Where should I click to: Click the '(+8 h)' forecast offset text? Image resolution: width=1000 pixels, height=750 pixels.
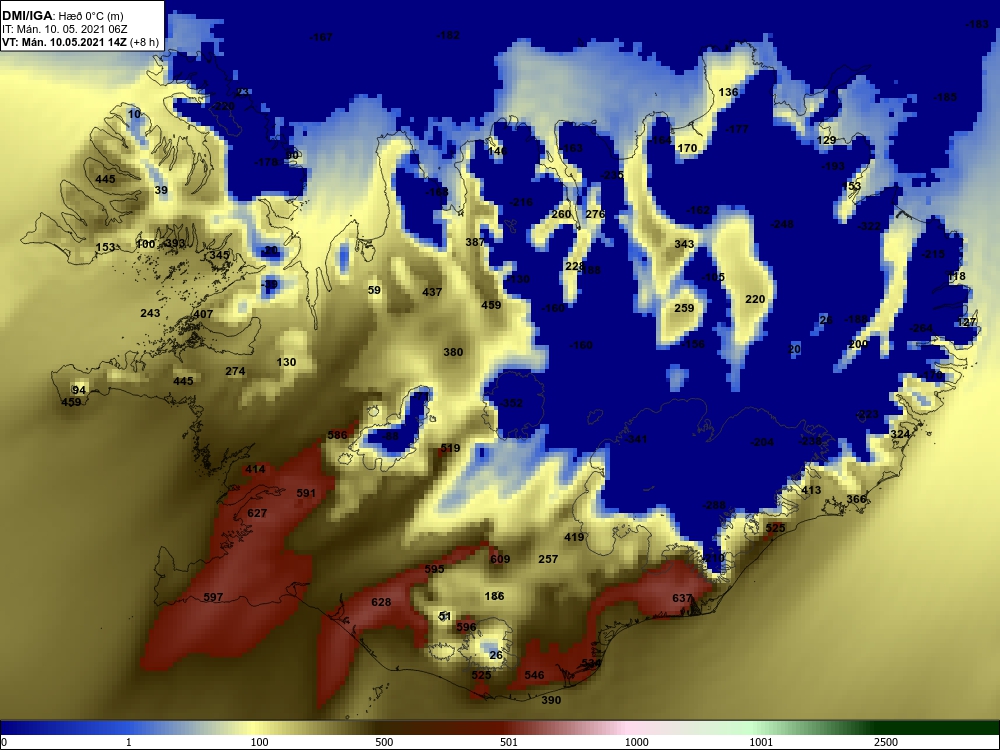click(x=144, y=43)
